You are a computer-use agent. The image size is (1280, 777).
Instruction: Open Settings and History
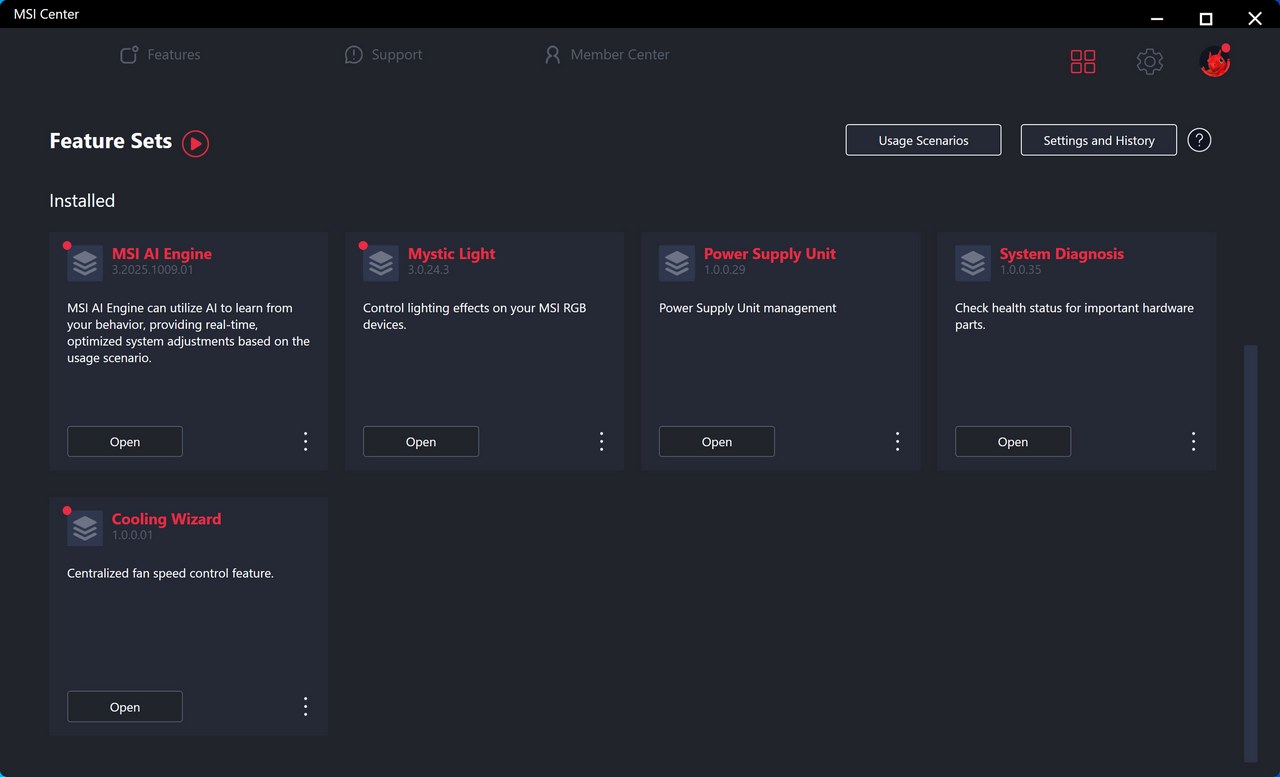pyautogui.click(x=1098, y=140)
